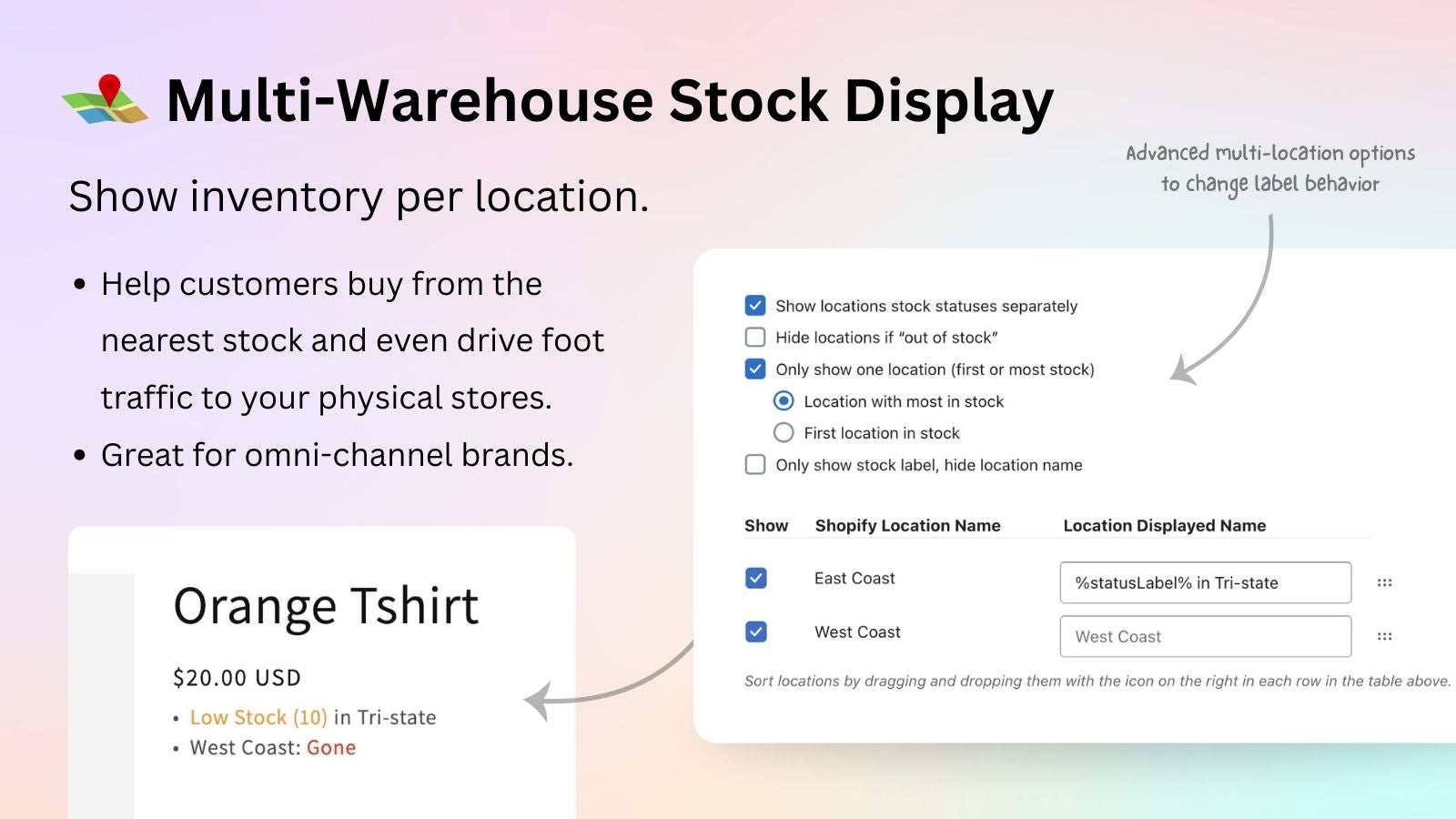Click the drag handle icon for West Coast row

[1384, 636]
